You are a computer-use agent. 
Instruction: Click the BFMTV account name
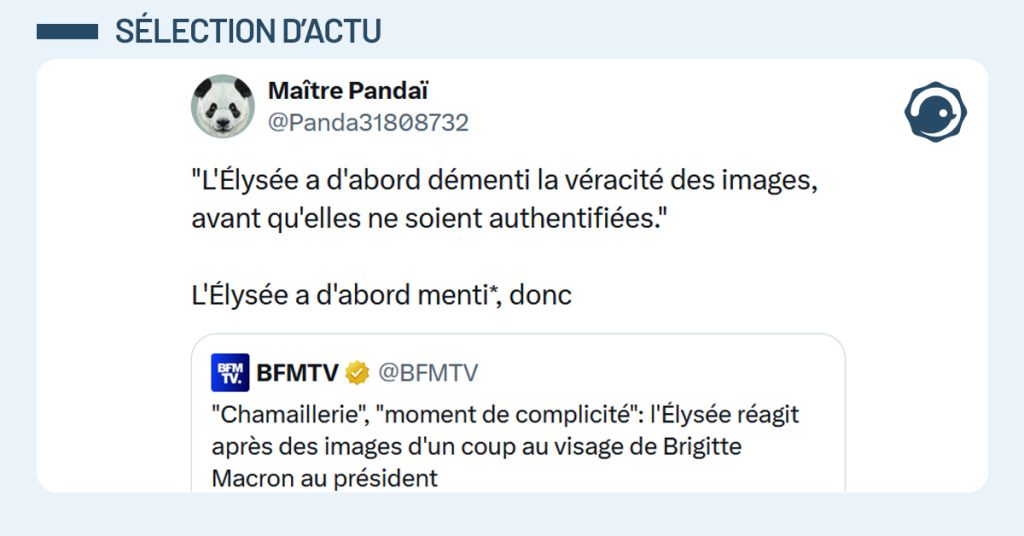click(298, 374)
